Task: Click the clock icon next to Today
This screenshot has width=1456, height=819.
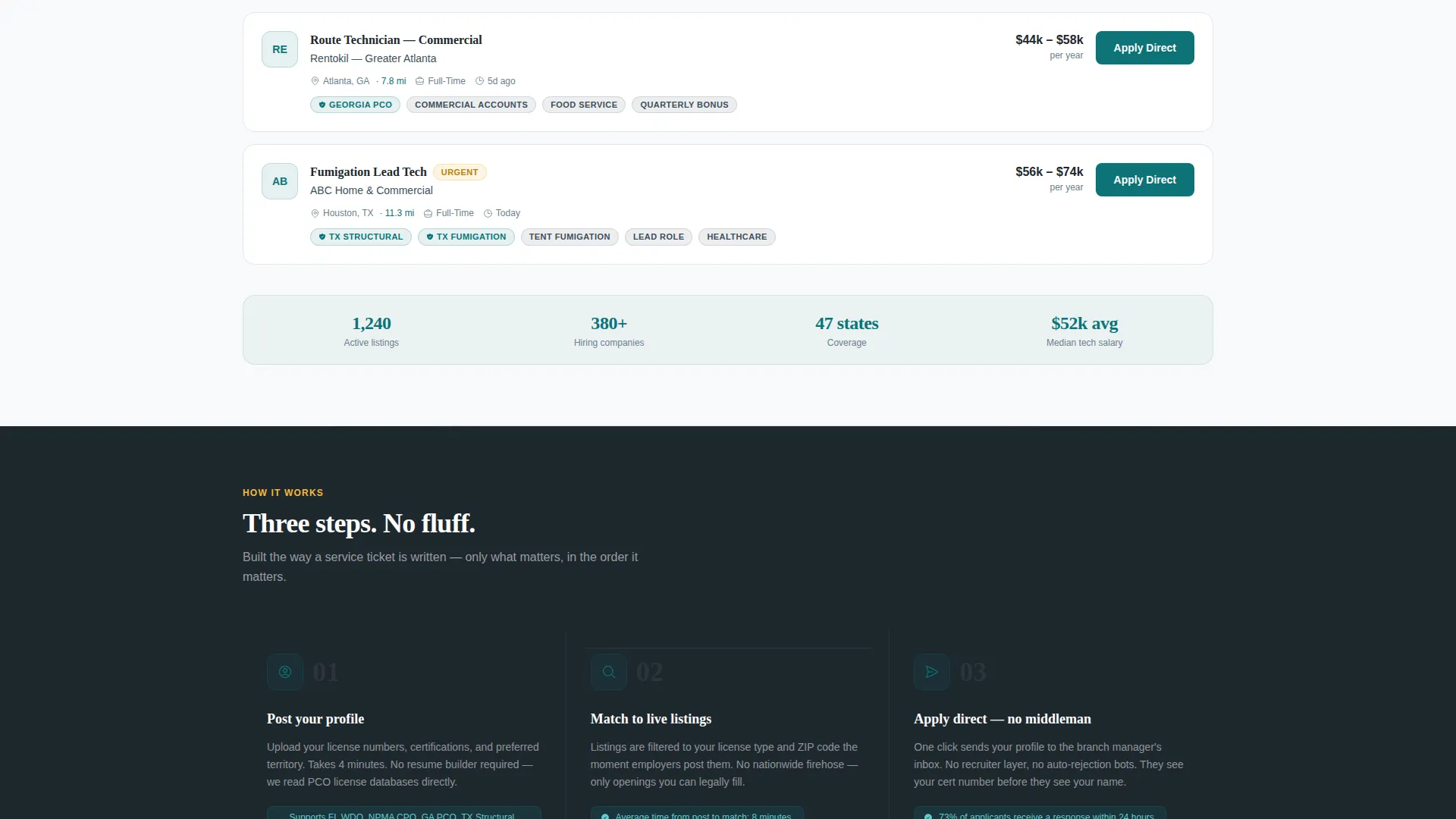Action: pos(488,213)
